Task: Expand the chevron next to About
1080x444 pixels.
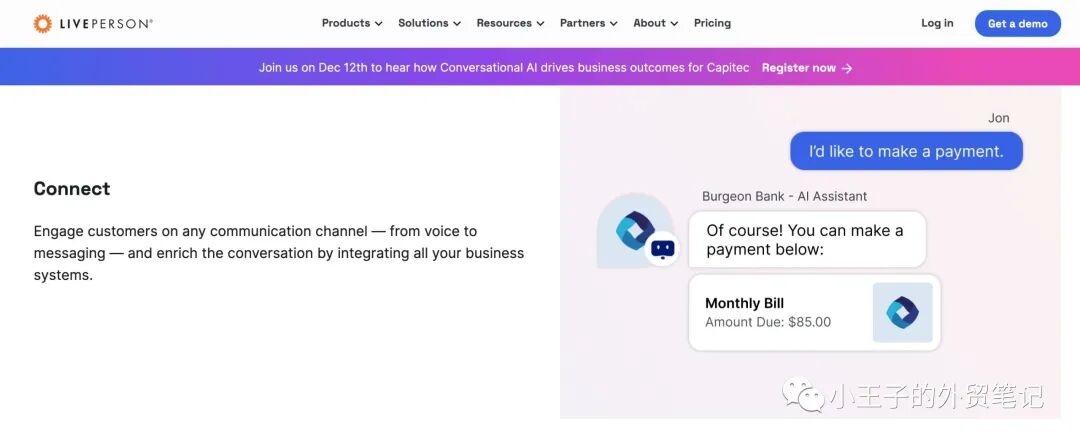Action: [x=674, y=23]
